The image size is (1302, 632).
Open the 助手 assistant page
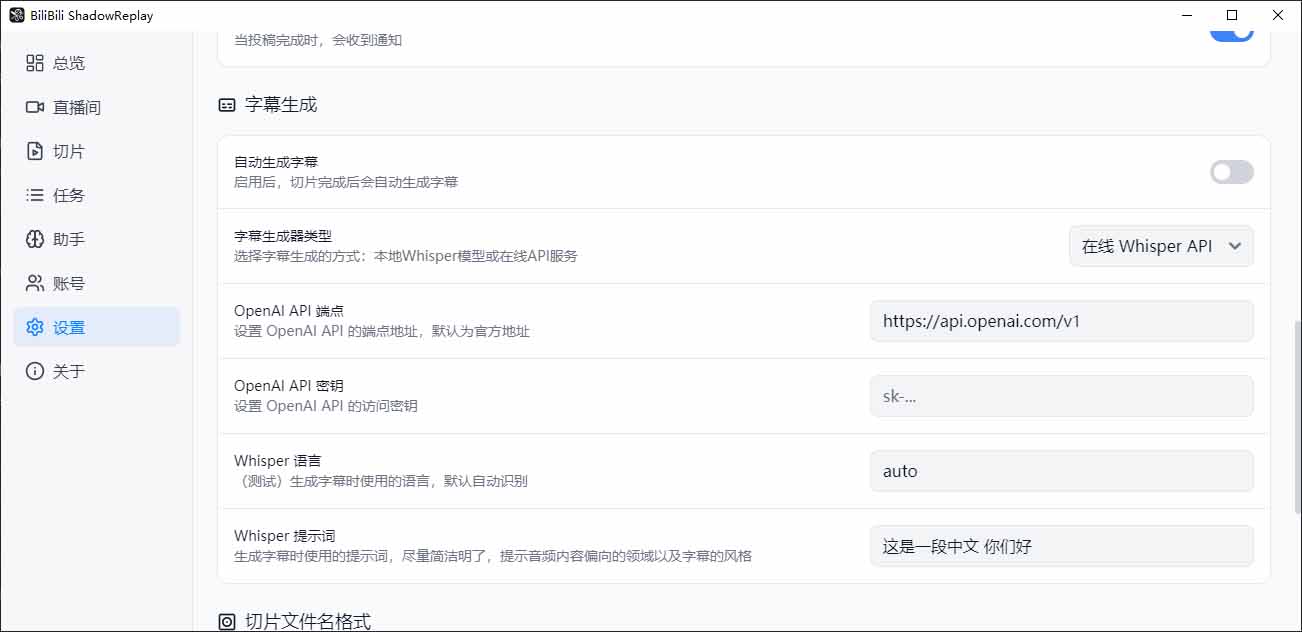click(97, 239)
